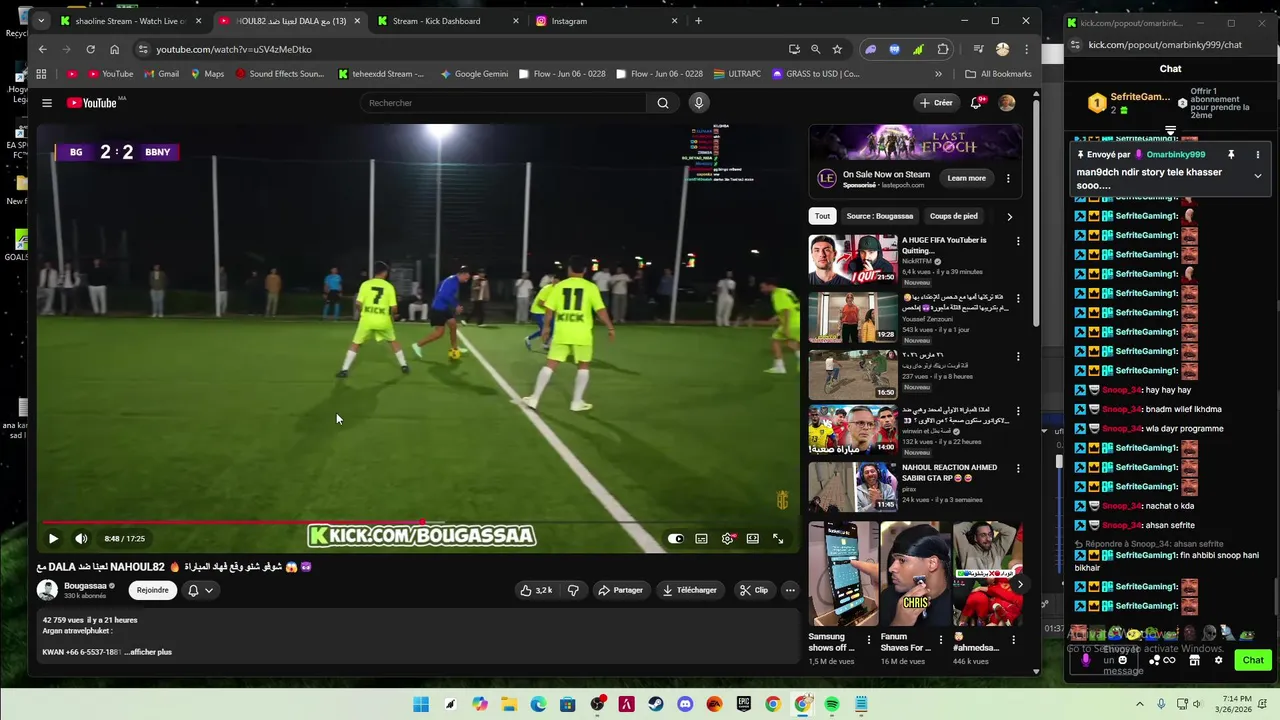This screenshot has width=1280, height=720.
Task: Dislike the Bougassaa video
Action: pos(573,590)
